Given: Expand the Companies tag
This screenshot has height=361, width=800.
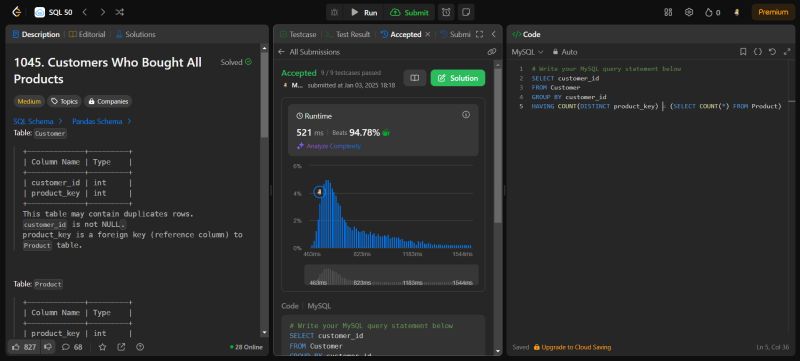Looking at the screenshot, I should point(108,101).
